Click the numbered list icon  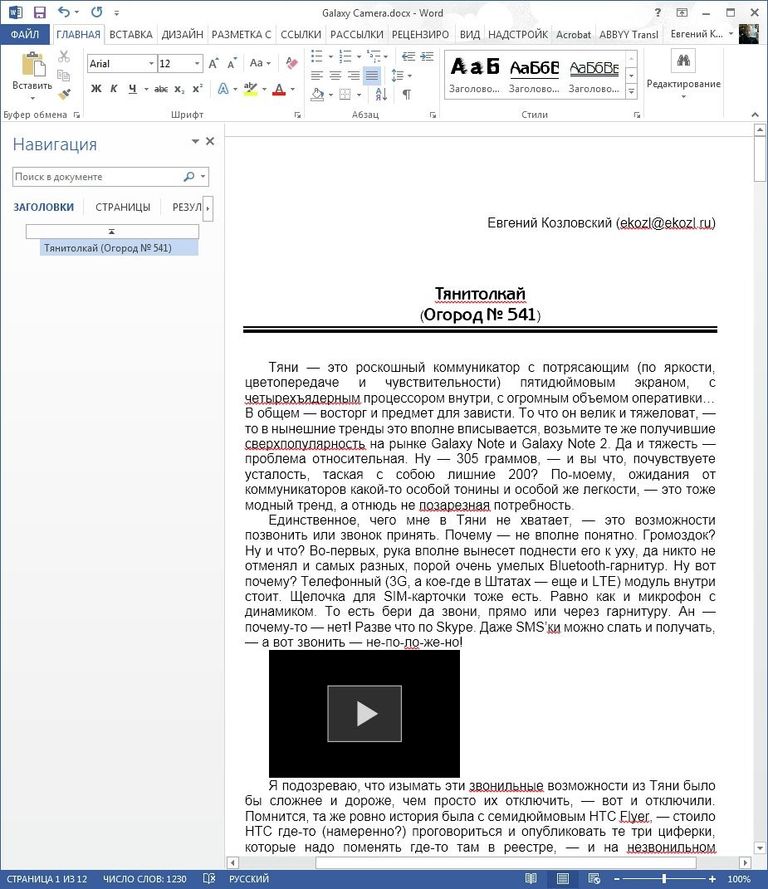[x=345, y=56]
